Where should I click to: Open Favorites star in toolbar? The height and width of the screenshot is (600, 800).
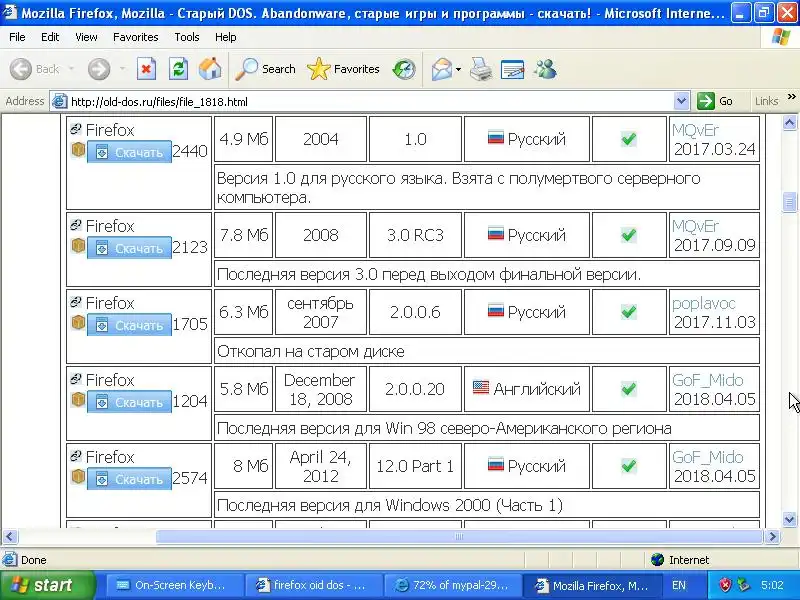tap(343, 69)
